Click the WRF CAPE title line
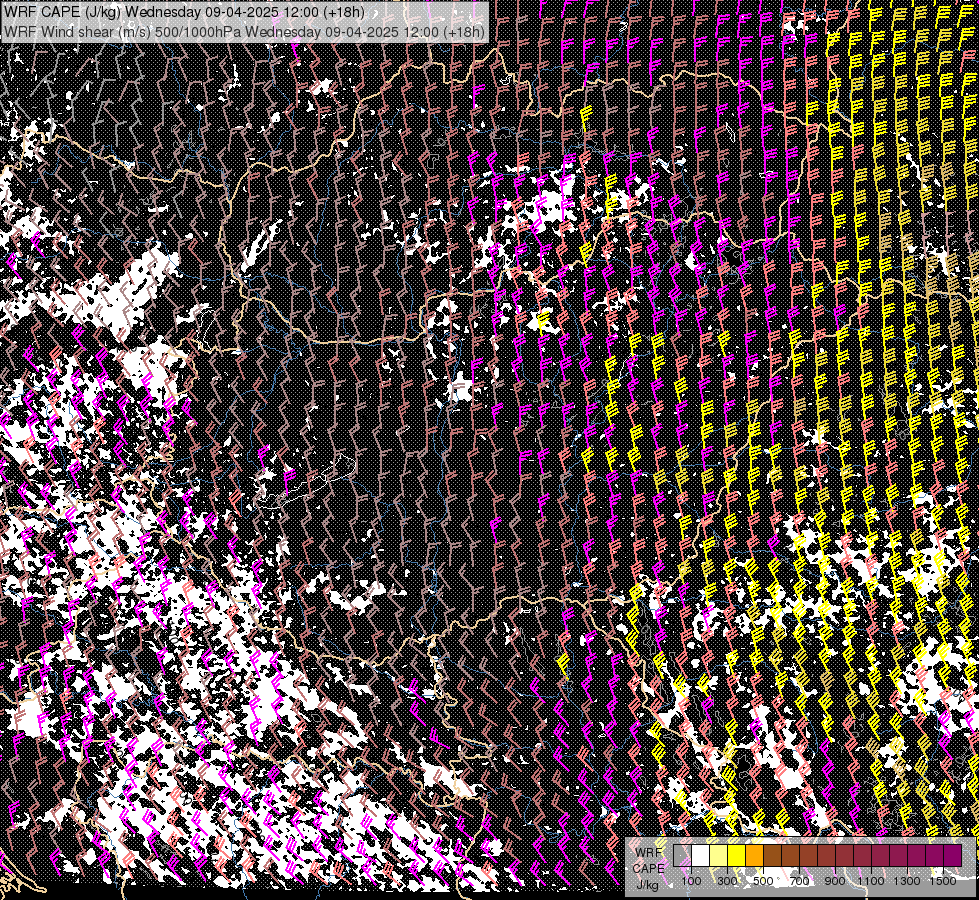Screen dimensions: 979x900 click(184, 12)
